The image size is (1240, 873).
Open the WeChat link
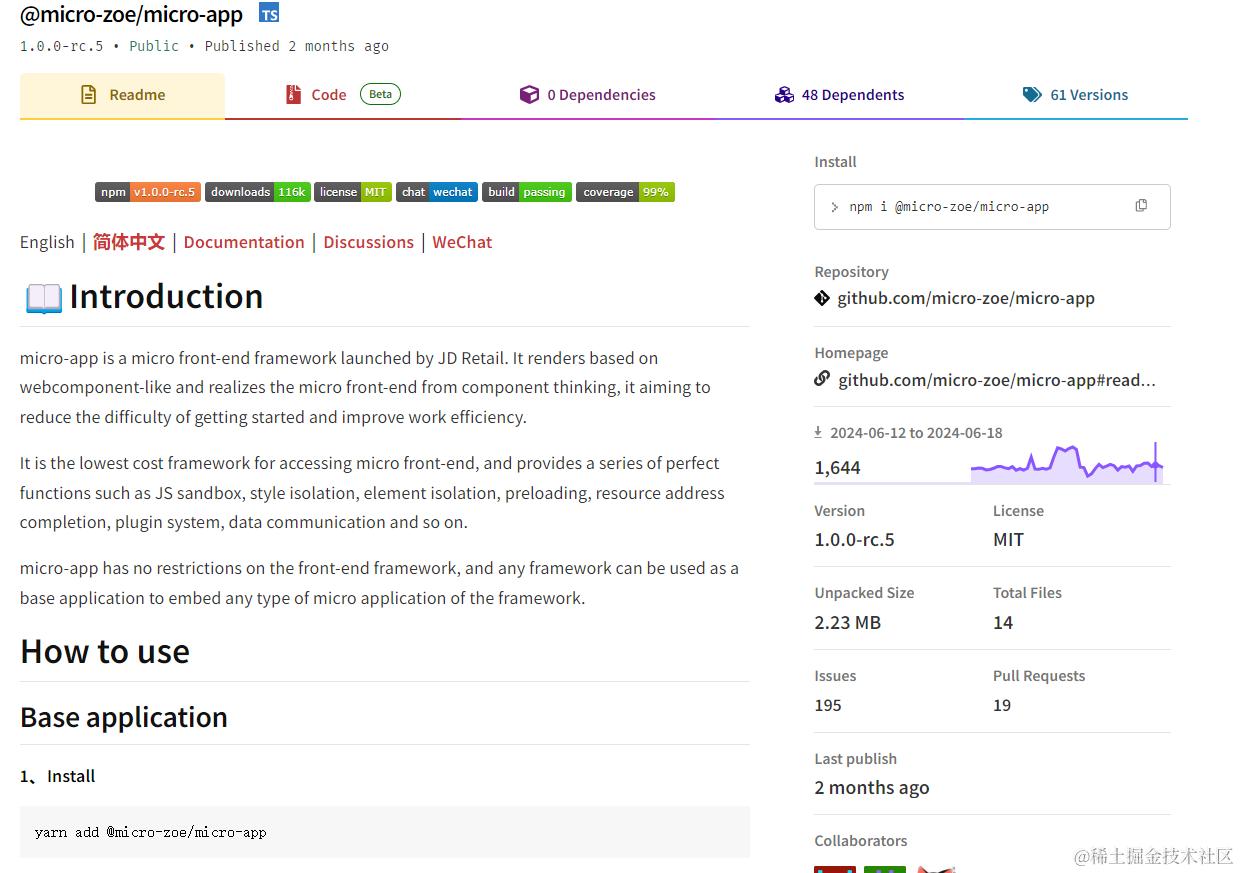coord(462,242)
